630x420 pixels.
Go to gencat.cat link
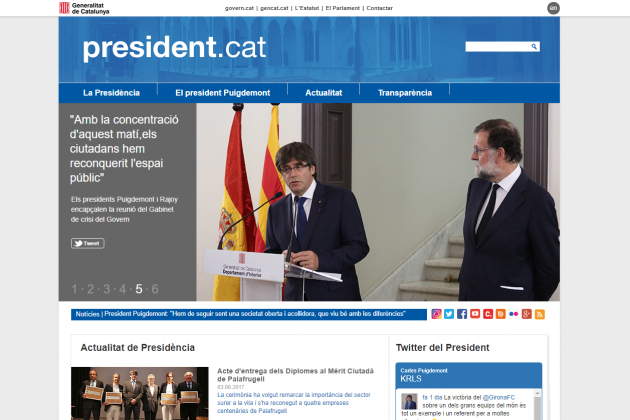[x=274, y=8]
